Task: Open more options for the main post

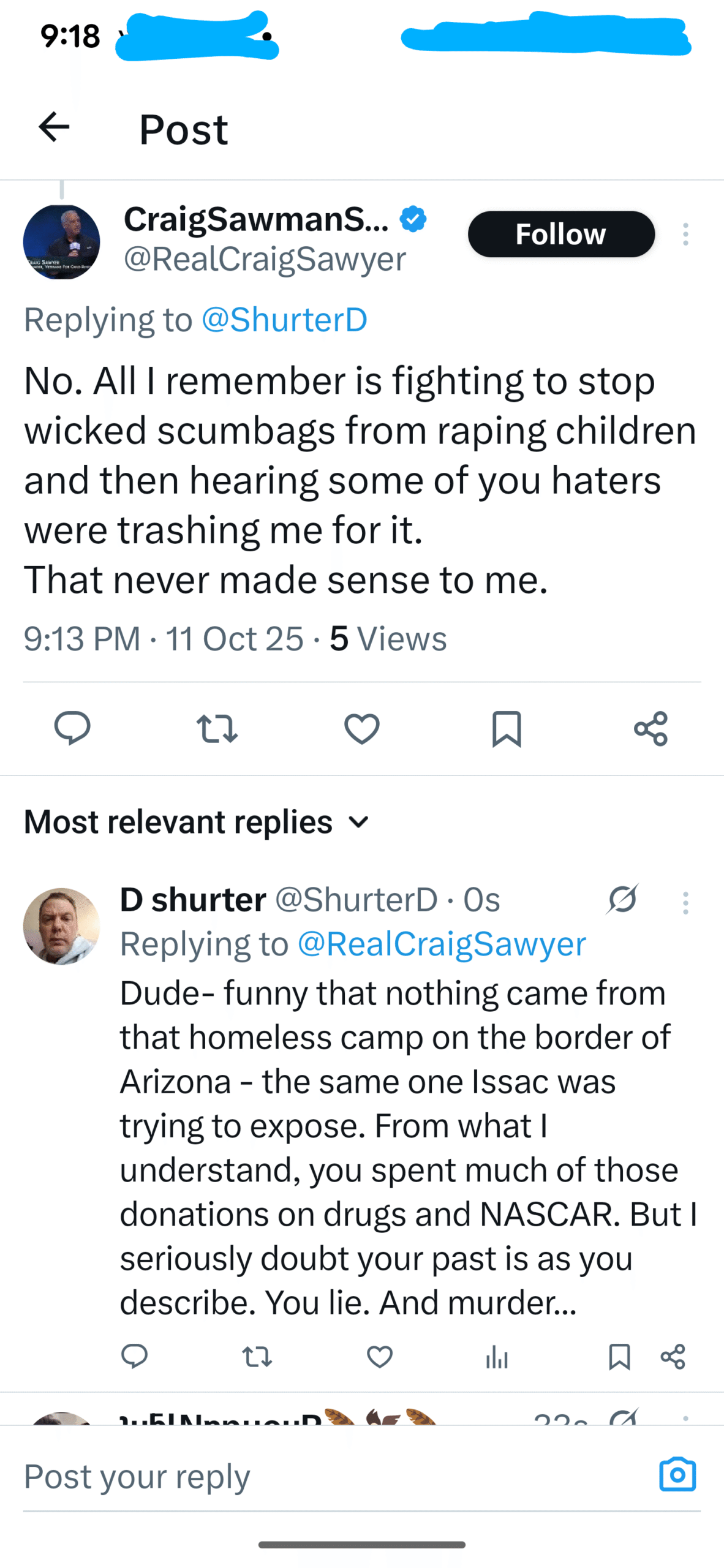Action: point(685,234)
